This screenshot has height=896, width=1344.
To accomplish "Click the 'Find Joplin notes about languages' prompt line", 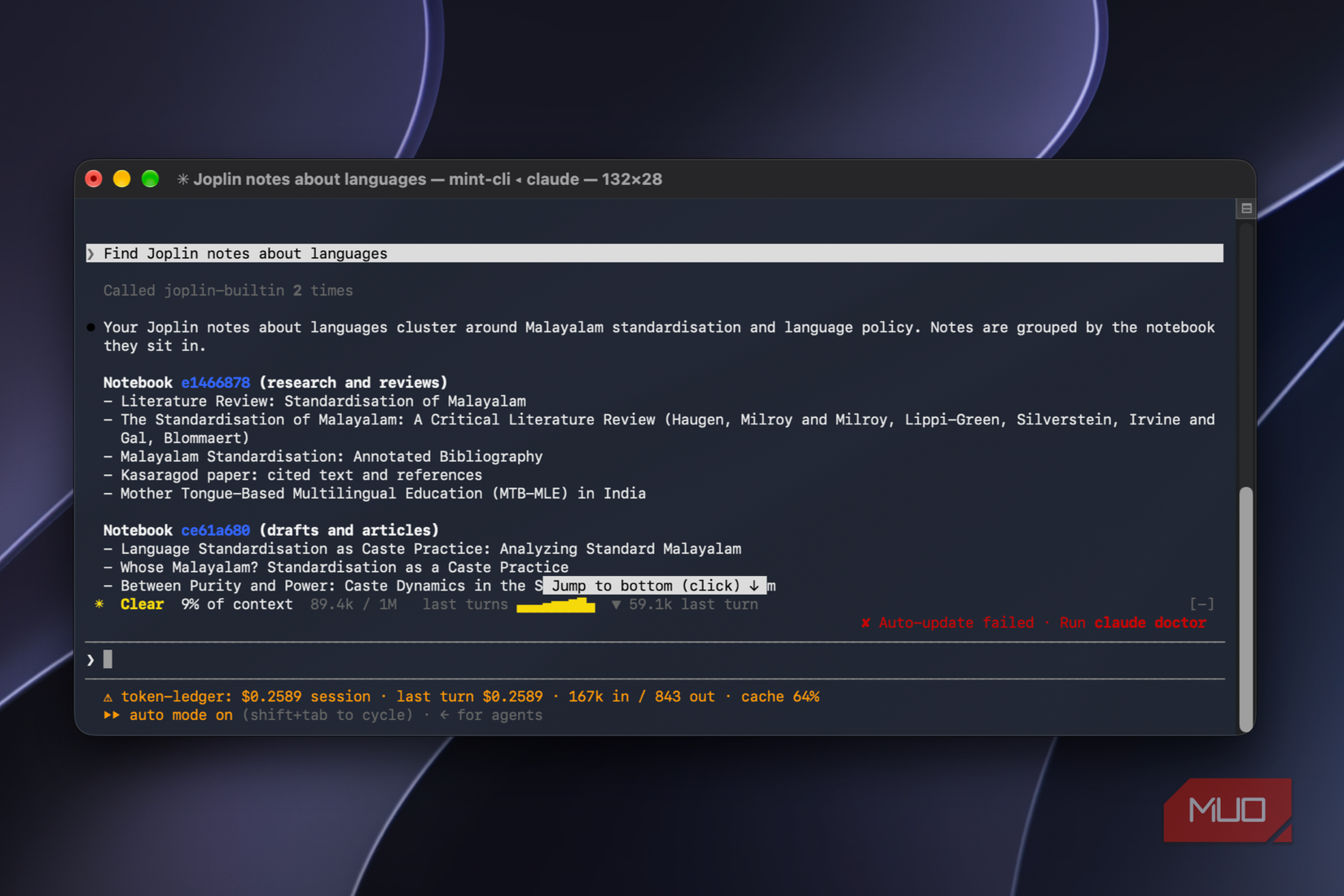I will click(655, 253).
